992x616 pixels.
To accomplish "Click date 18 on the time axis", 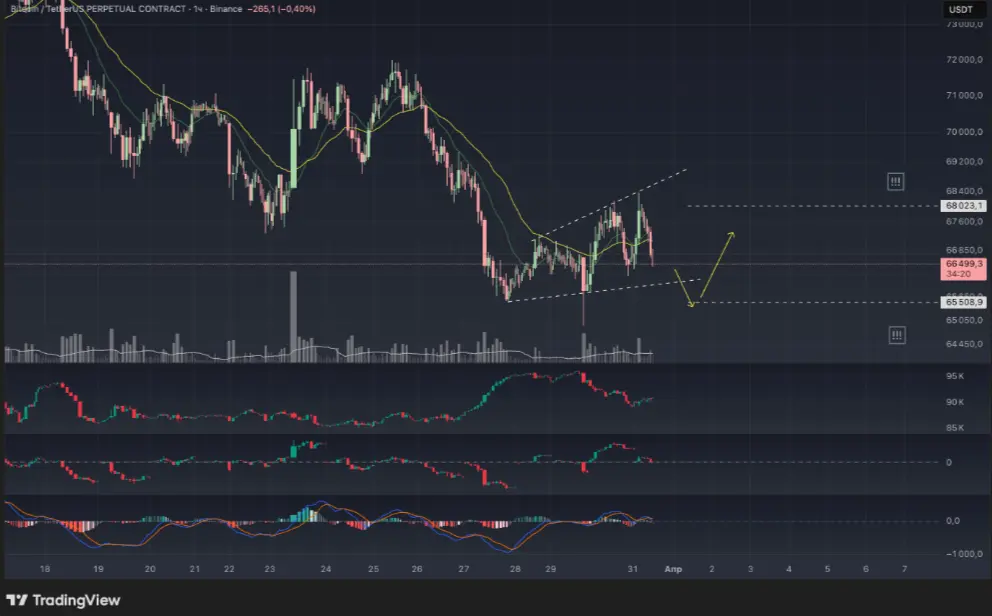I will (x=45, y=569).
